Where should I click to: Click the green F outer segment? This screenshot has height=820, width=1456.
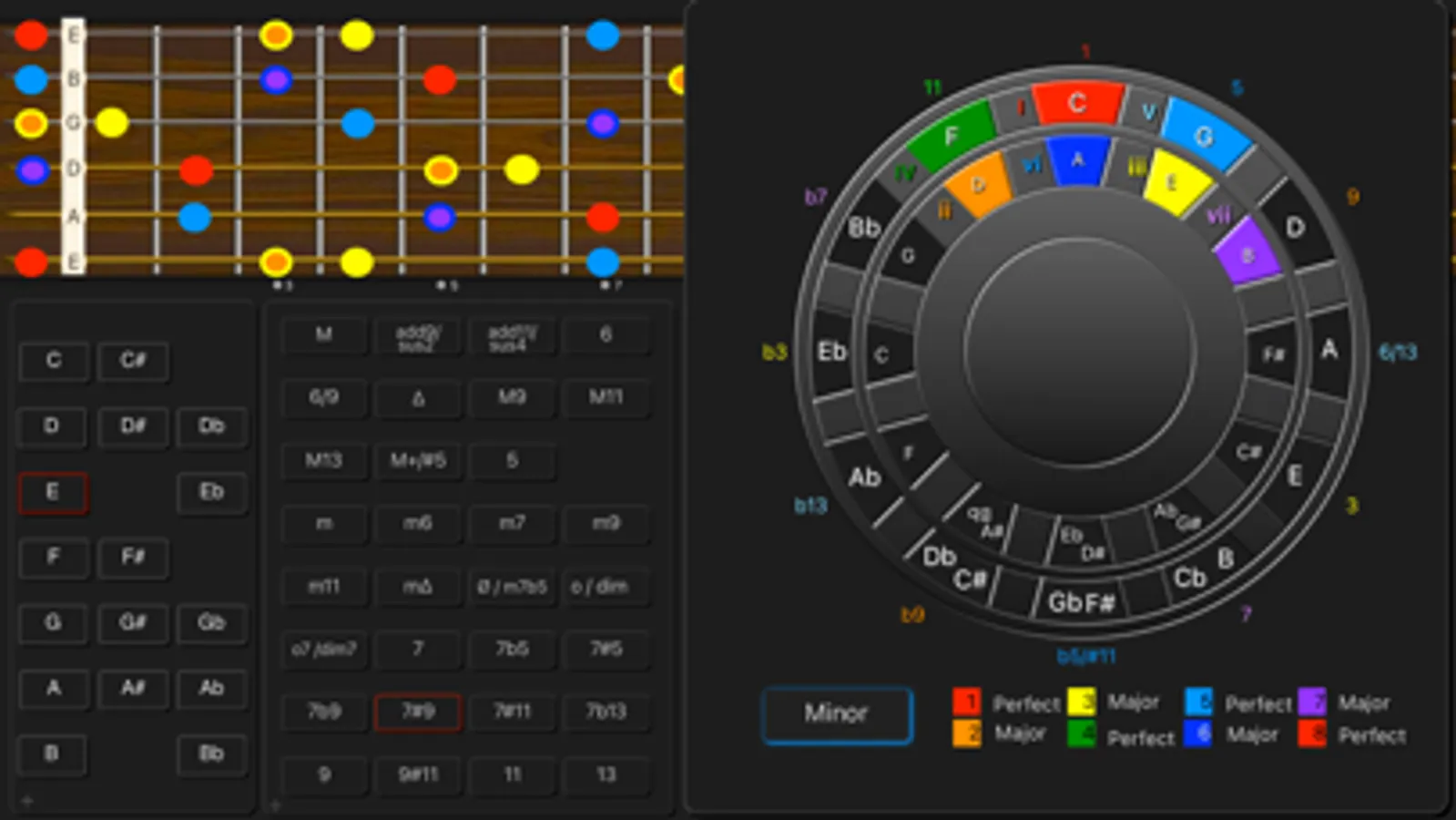952,137
